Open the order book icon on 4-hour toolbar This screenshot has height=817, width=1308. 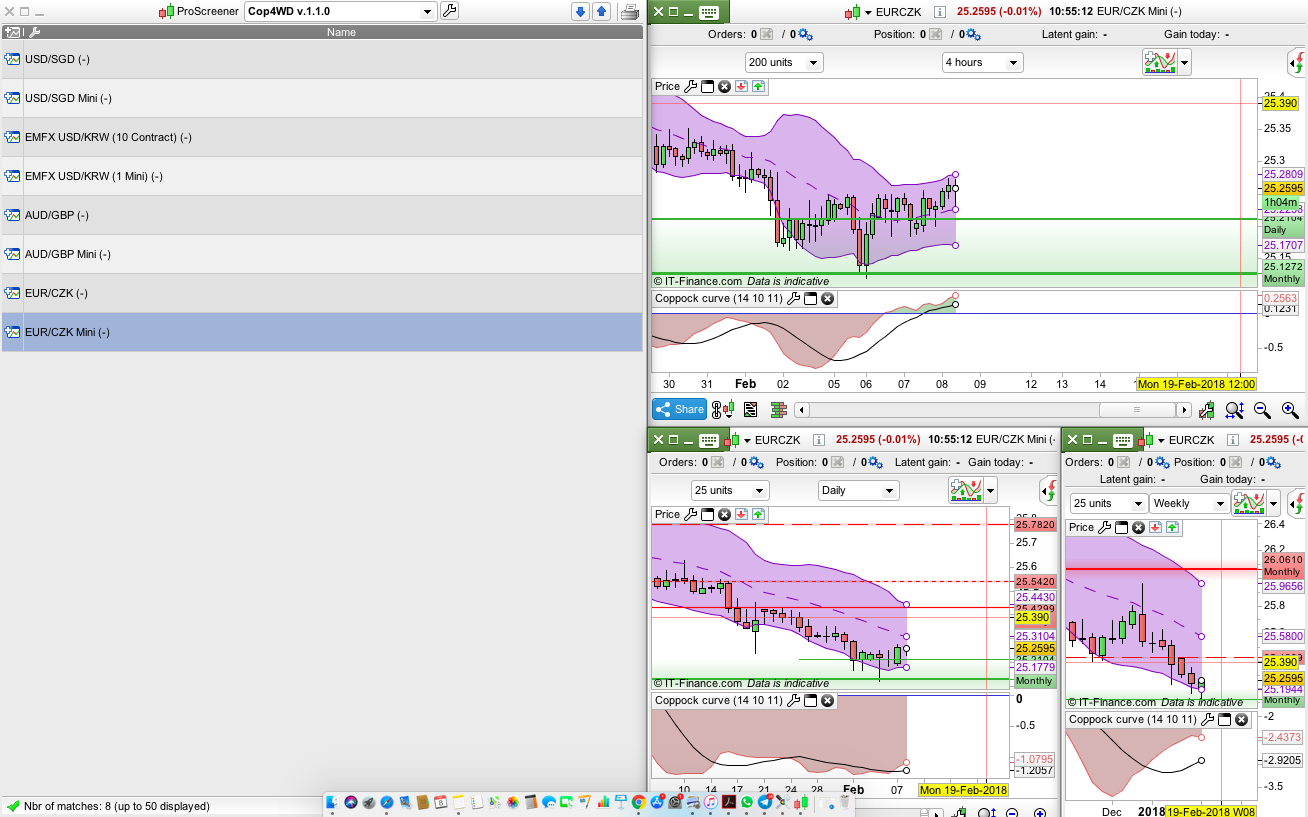pyautogui.click(x=777, y=409)
